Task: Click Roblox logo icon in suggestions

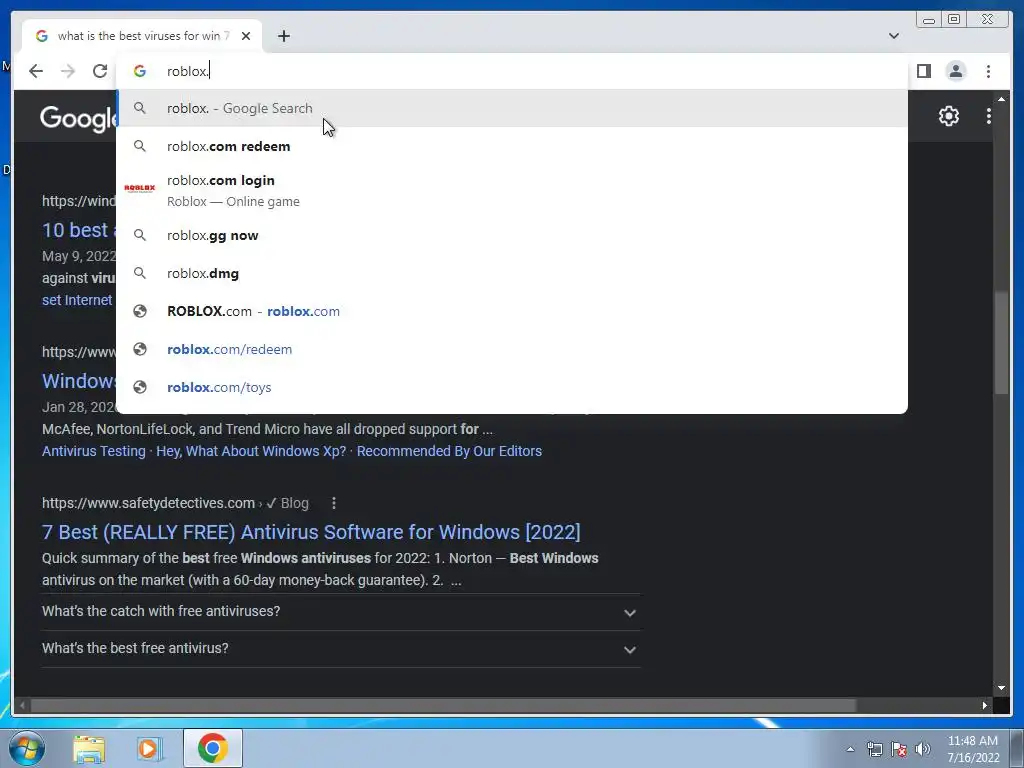Action: [140, 189]
